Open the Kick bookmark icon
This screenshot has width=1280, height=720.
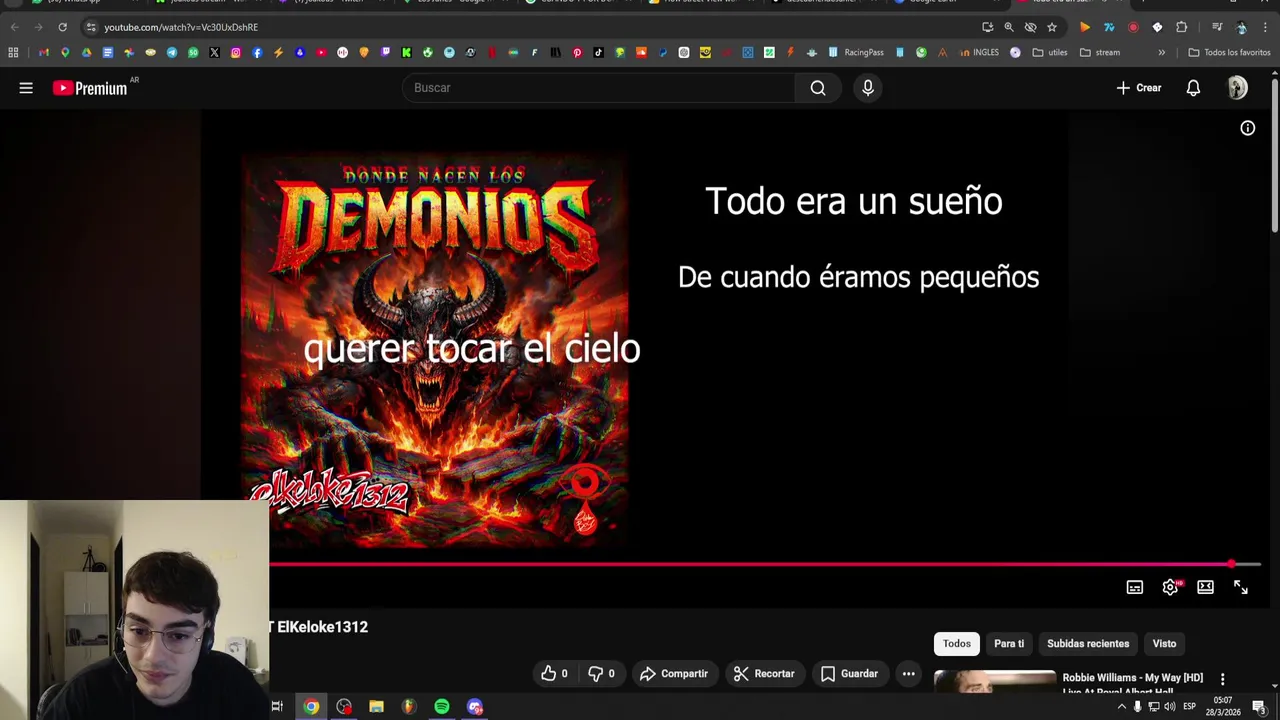(406, 52)
